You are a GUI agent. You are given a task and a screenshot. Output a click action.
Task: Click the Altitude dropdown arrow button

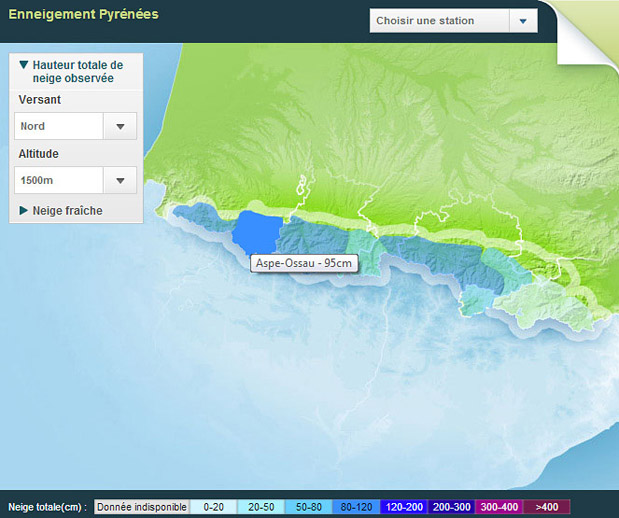(x=120, y=180)
